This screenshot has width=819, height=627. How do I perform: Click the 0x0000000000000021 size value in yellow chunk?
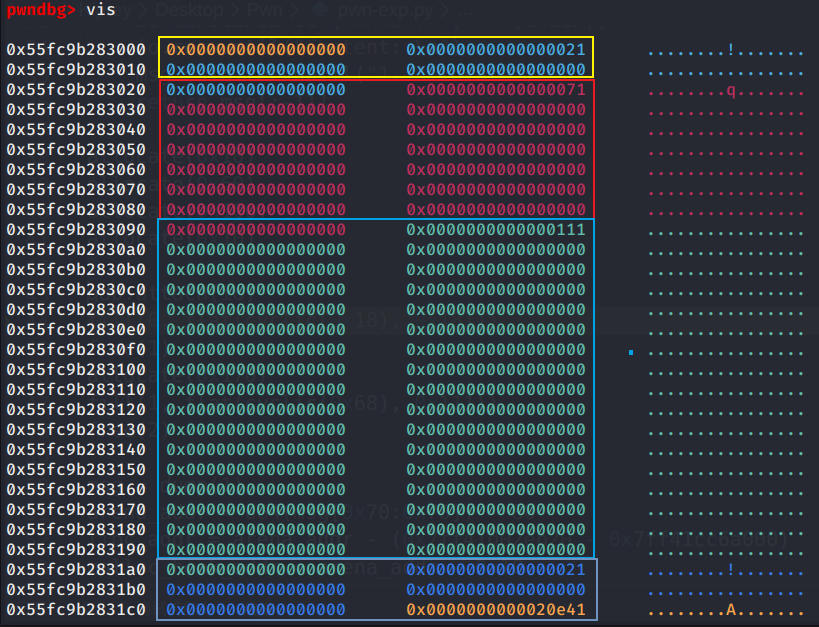tap(495, 49)
